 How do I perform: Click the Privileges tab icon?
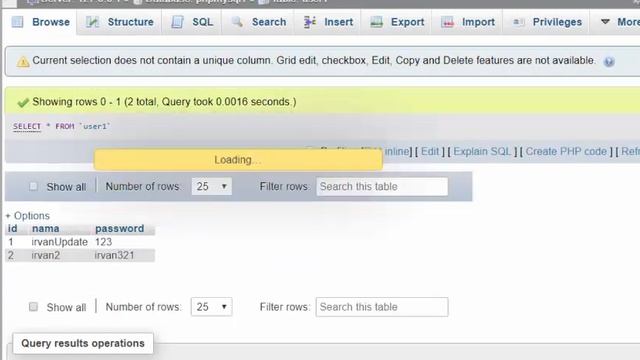pyautogui.click(x=518, y=22)
